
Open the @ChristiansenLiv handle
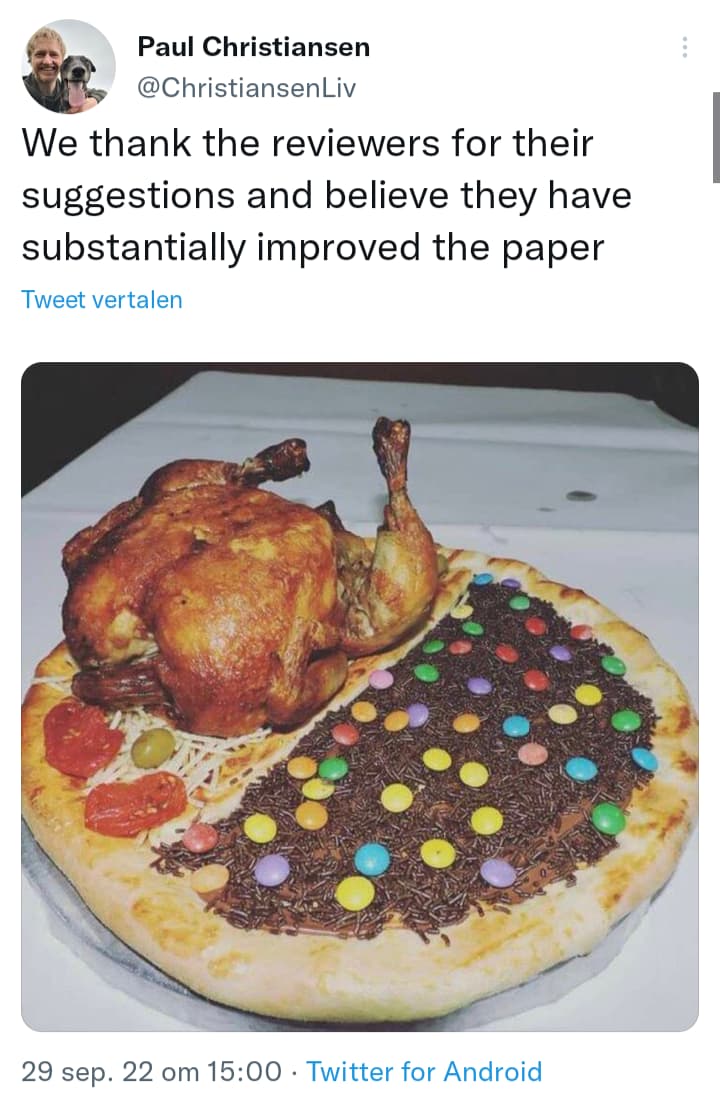[x=247, y=88]
